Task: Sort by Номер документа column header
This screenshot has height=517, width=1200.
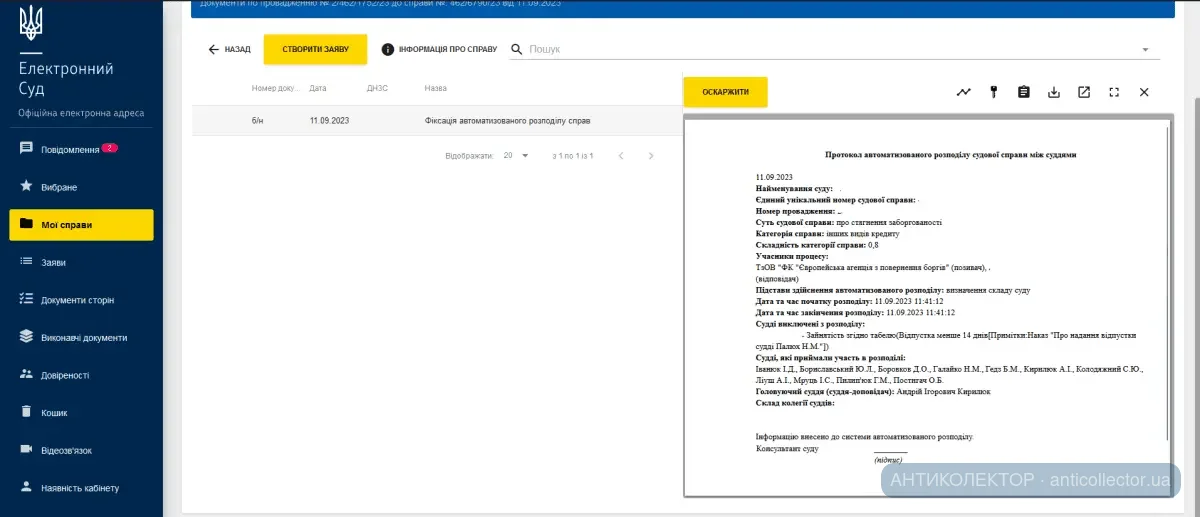Action: click(275, 88)
